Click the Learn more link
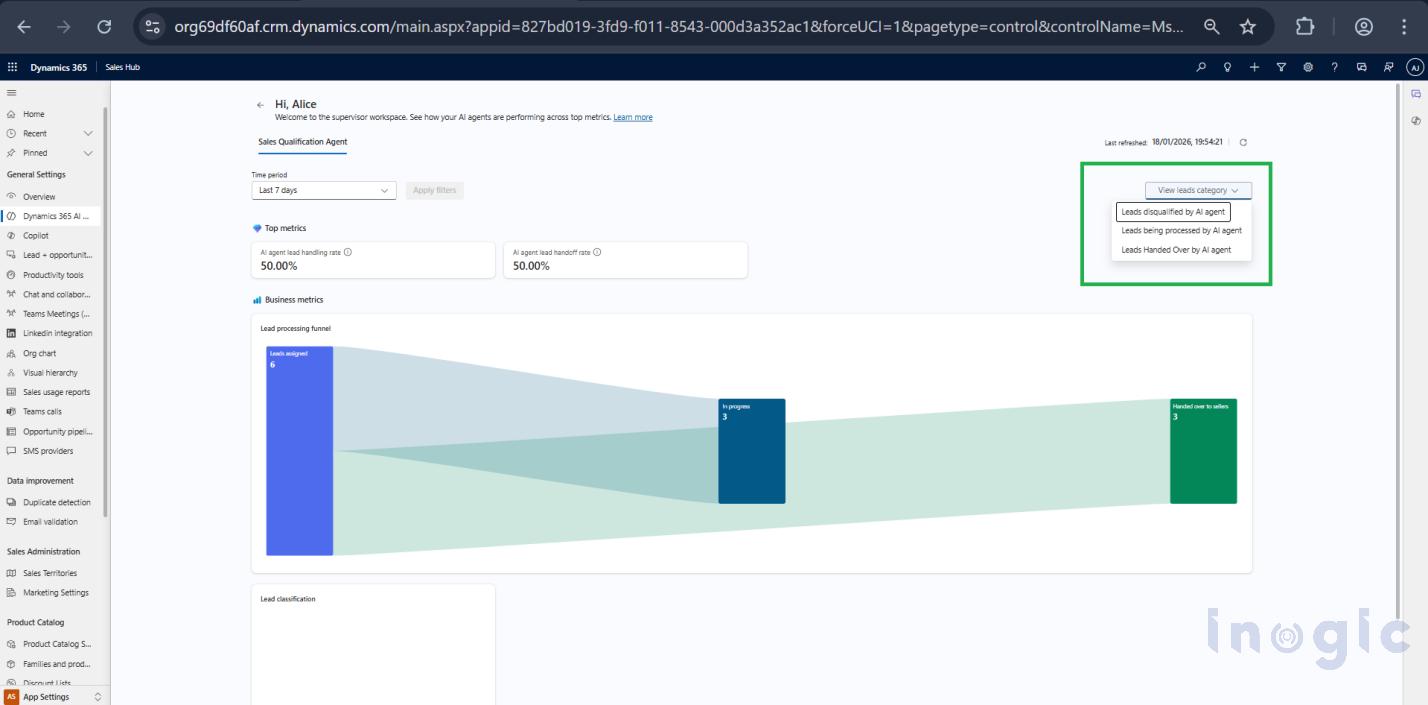Image resolution: width=1428 pixels, height=705 pixels. [x=632, y=118]
